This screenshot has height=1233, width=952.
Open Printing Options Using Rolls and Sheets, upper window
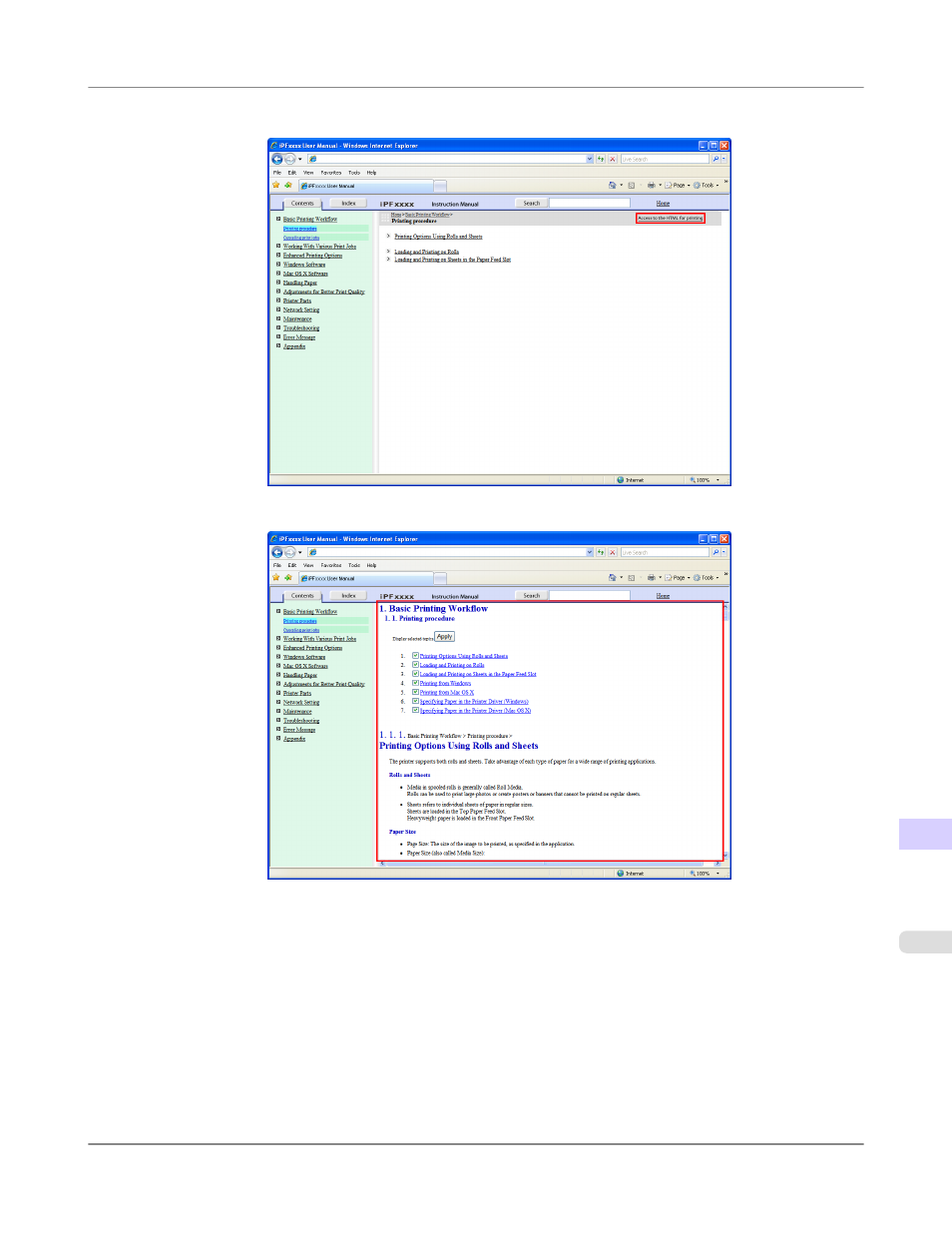[438, 237]
